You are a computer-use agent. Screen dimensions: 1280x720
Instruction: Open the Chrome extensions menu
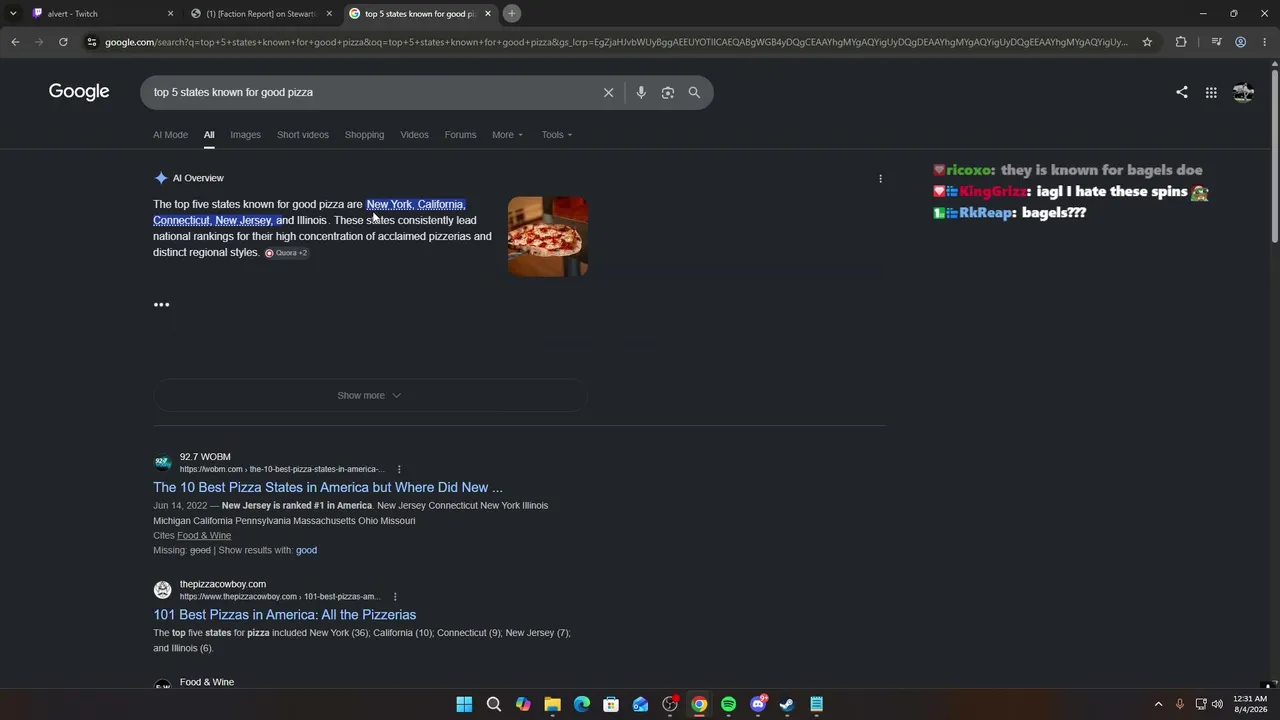pos(1181,42)
